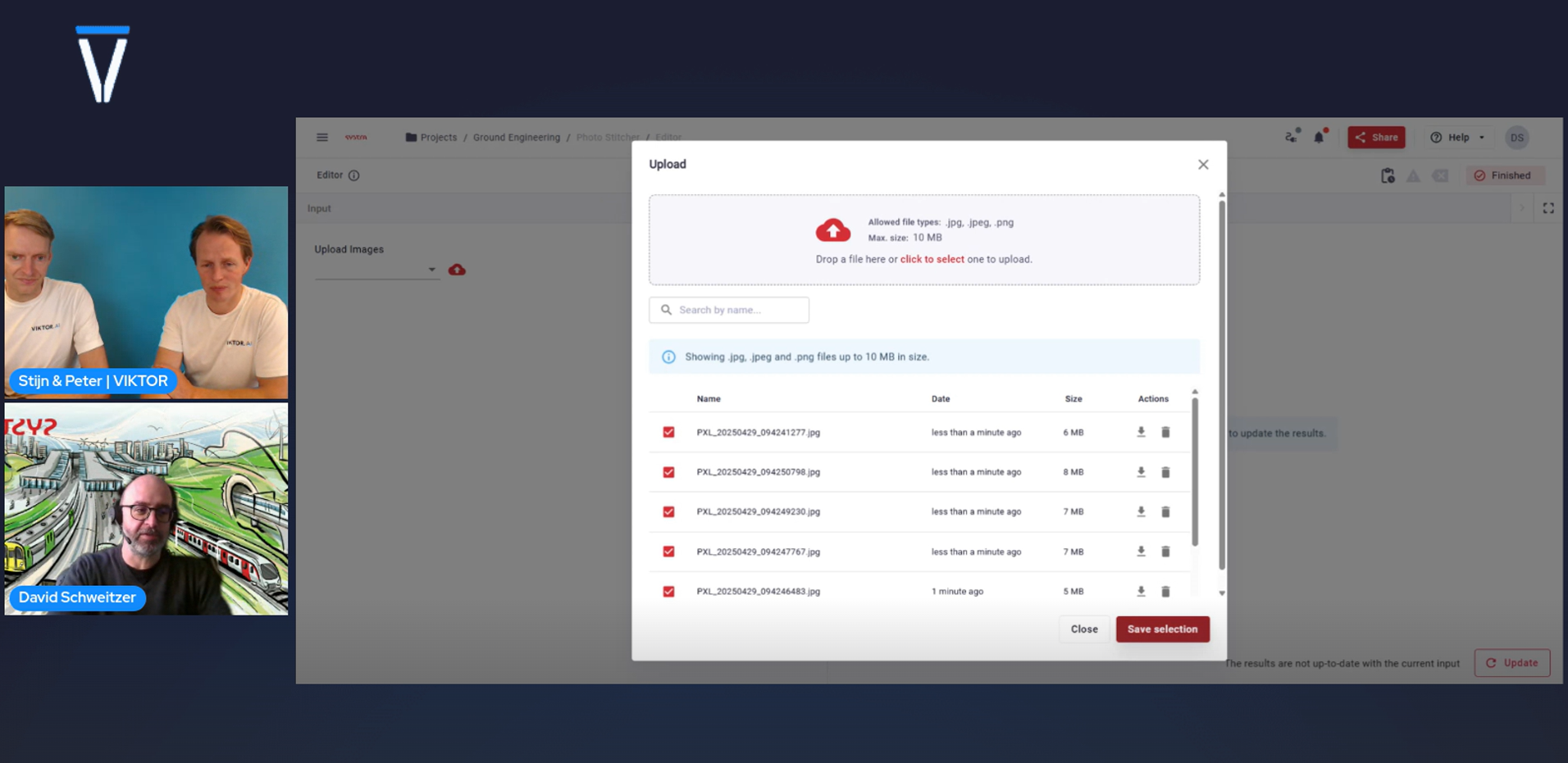This screenshot has width=1568, height=763.
Task: Navigate to Ground Engineering breadcrumb
Action: (516, 138)
